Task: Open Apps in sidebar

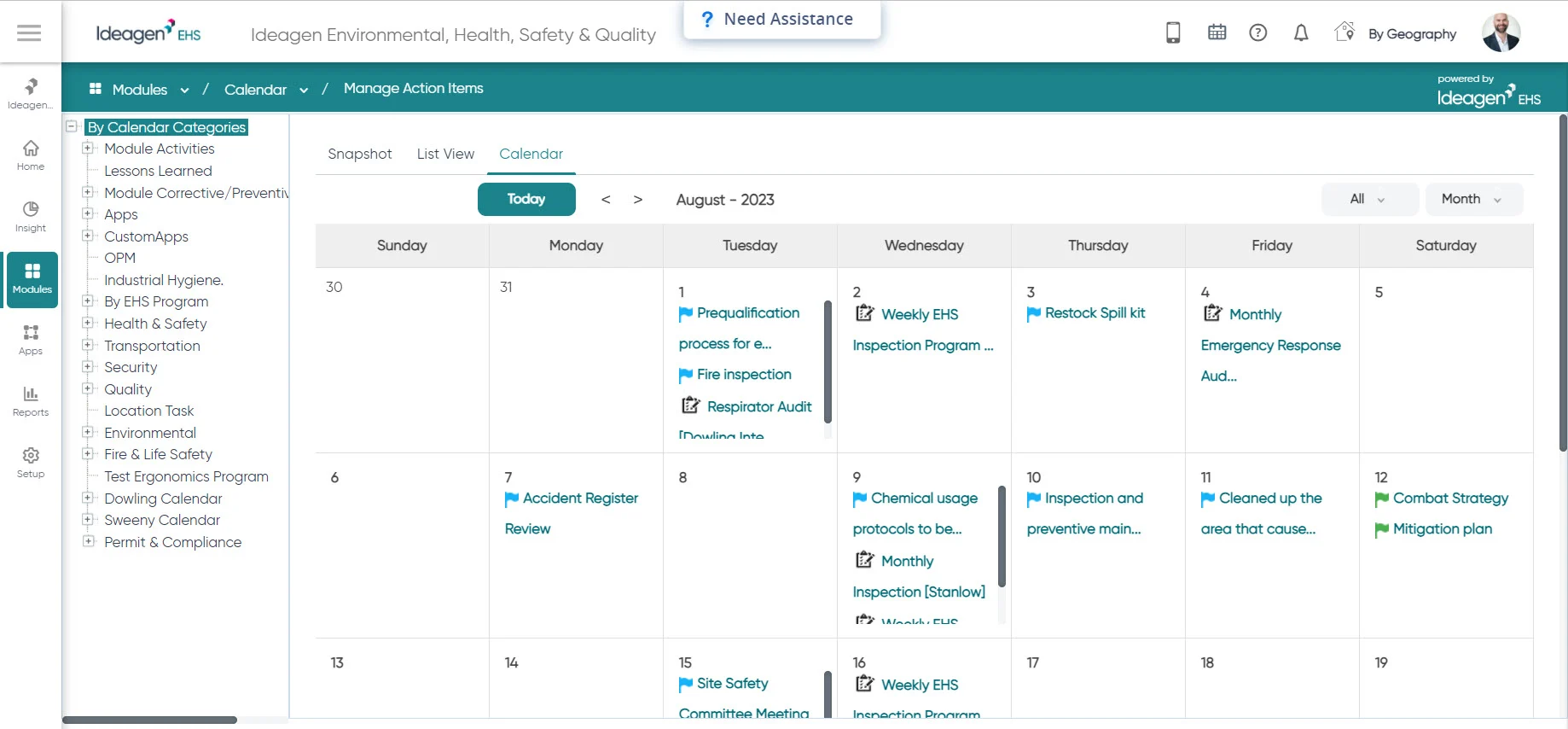Action: click(x=31, y=340)
